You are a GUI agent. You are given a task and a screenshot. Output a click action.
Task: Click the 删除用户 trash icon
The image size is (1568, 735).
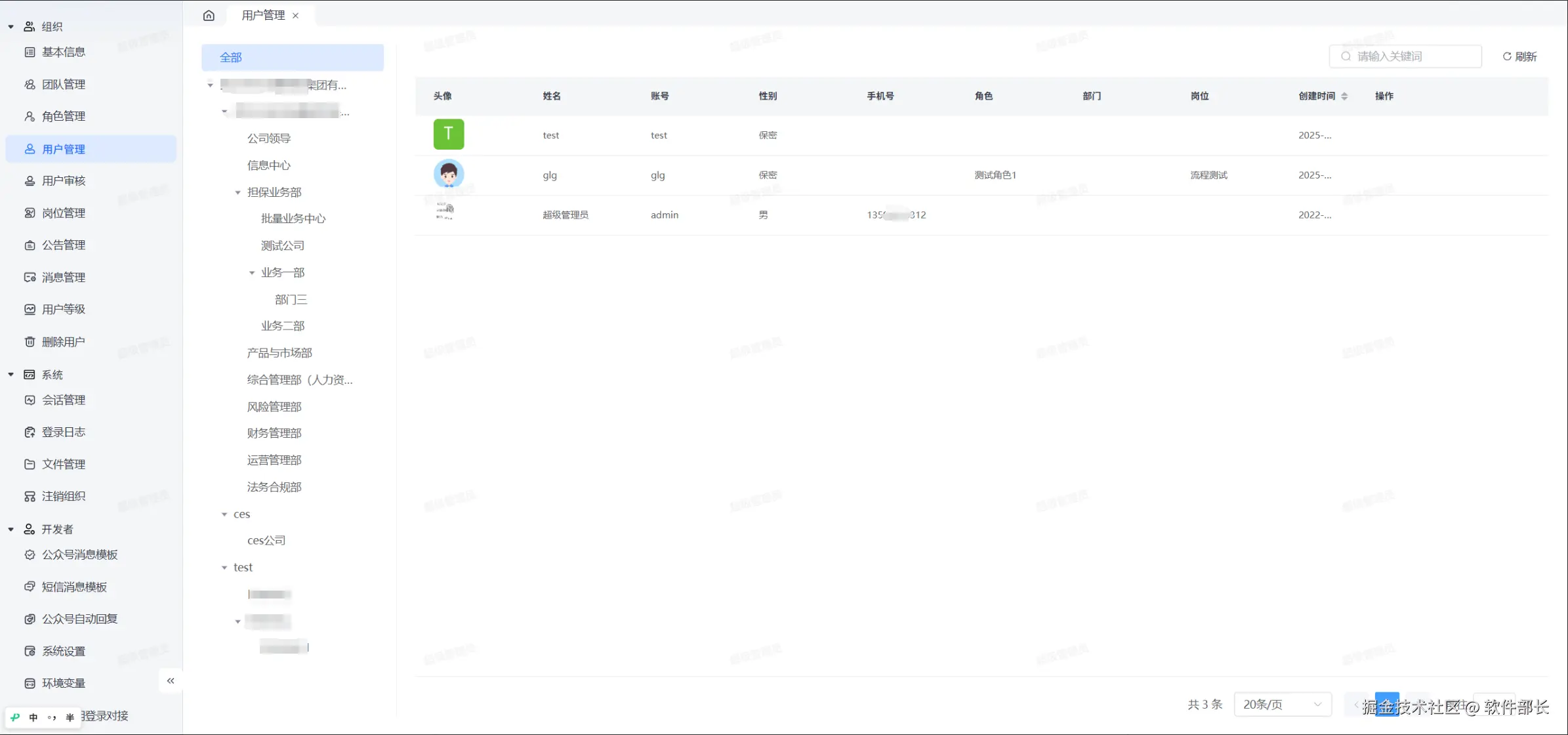30,341
